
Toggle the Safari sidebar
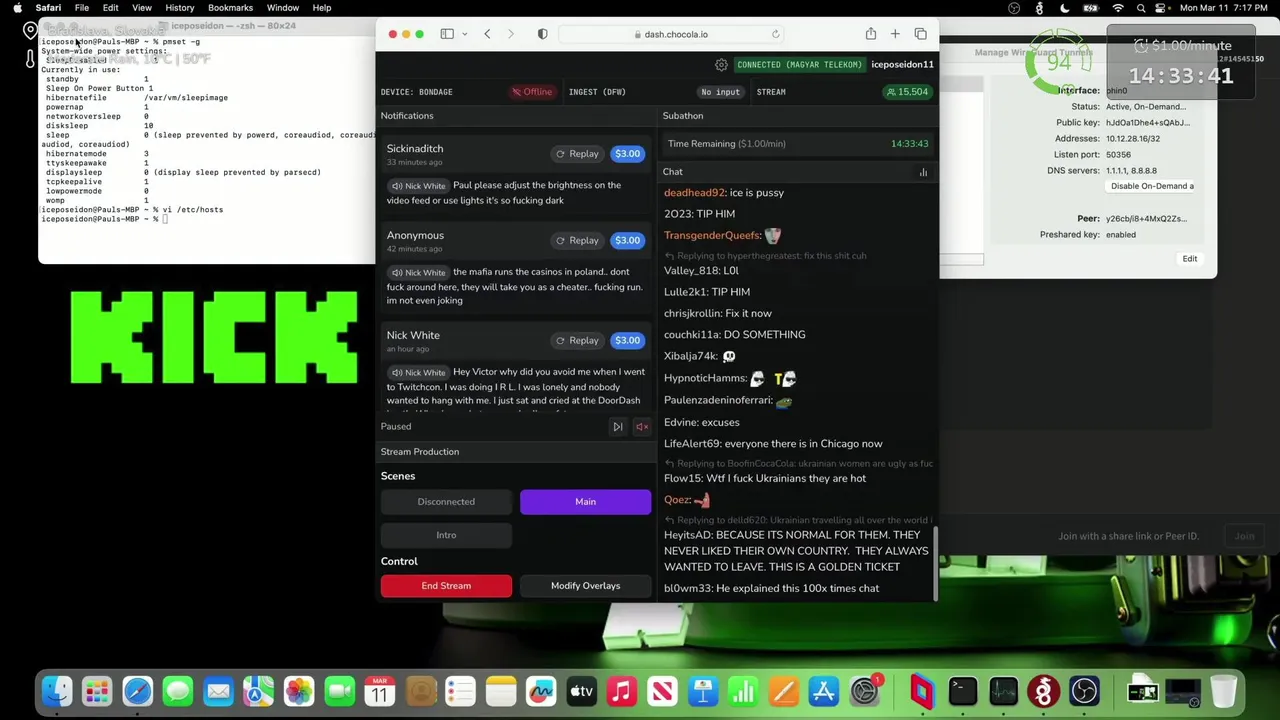[x=447, y=34]
